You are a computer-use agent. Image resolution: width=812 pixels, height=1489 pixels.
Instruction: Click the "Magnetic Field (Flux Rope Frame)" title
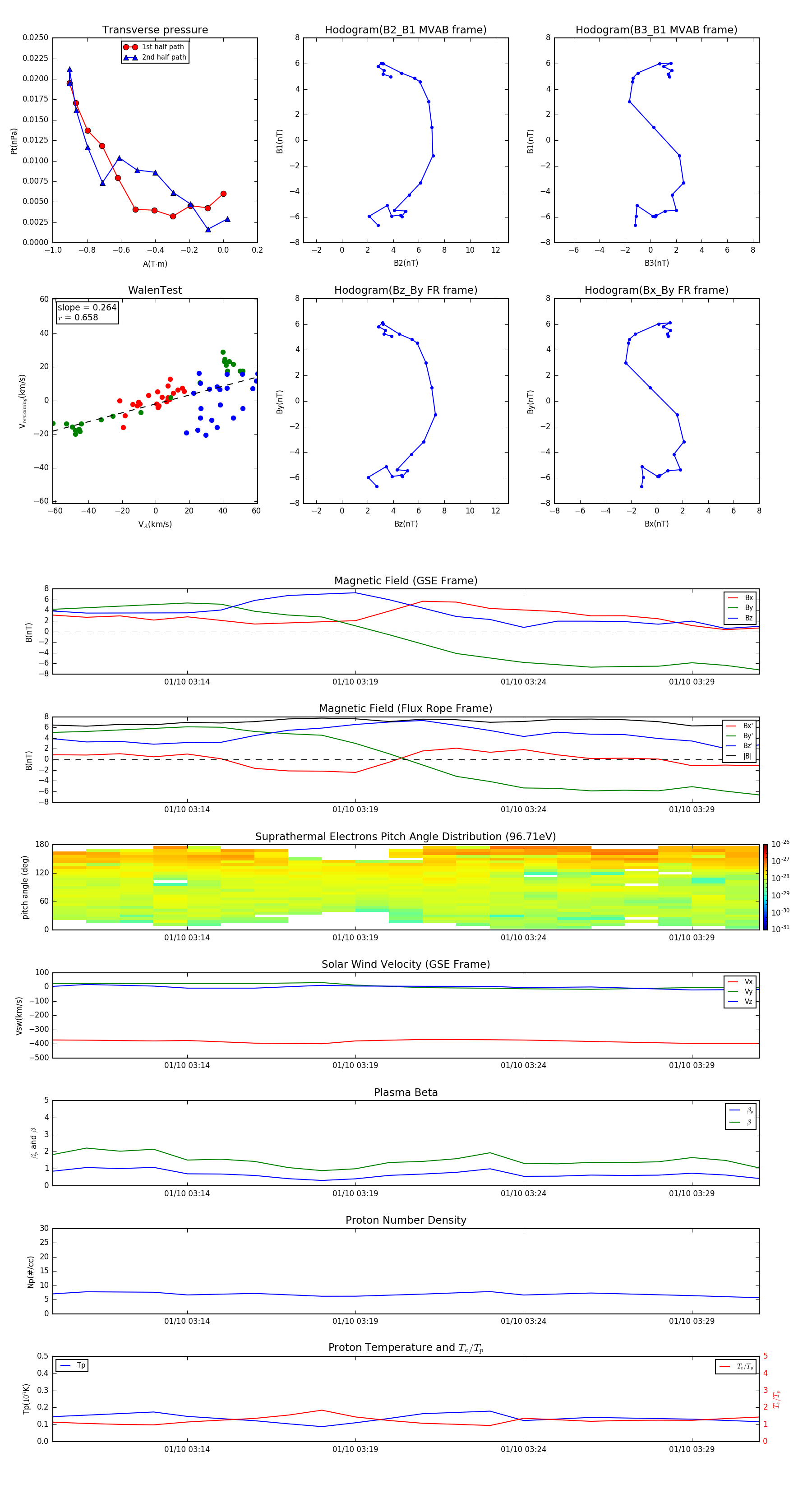coord(406,708)
